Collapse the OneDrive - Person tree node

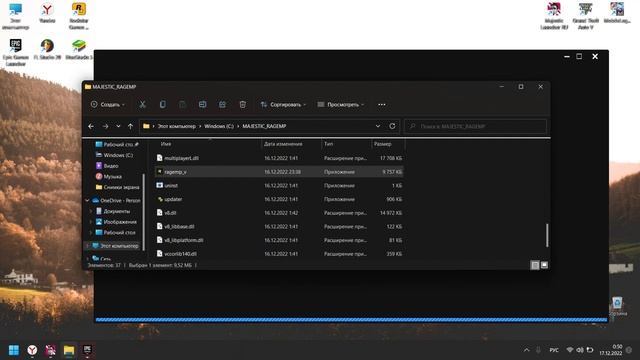(x=87, y=200)
